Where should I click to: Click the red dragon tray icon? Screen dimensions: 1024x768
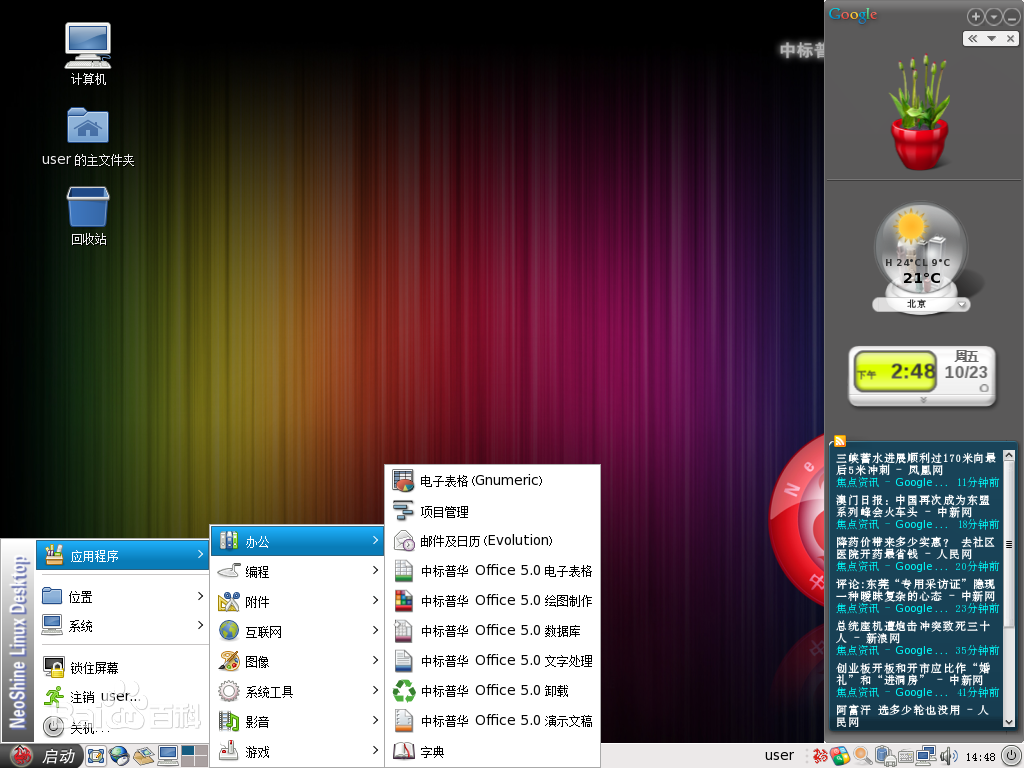tap(820, 756)
